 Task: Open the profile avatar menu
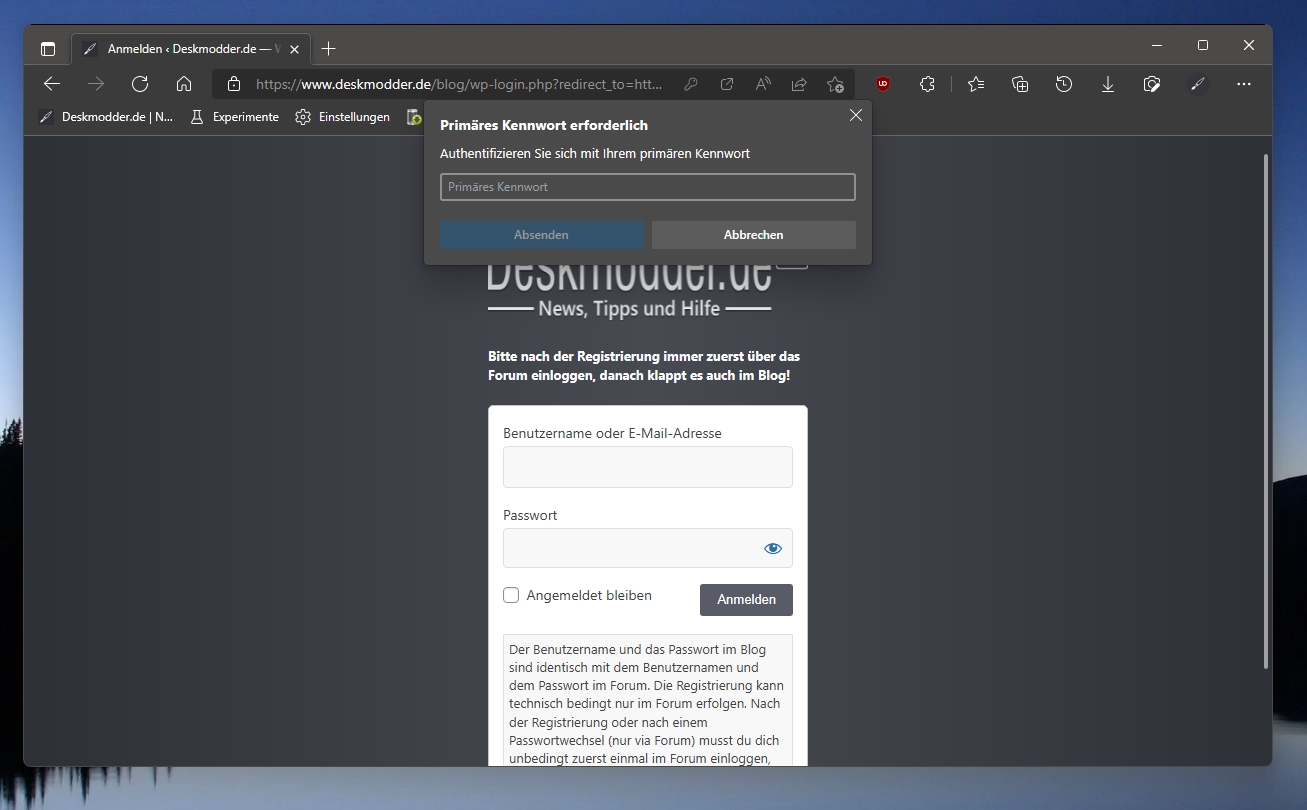pos(1198,84)
